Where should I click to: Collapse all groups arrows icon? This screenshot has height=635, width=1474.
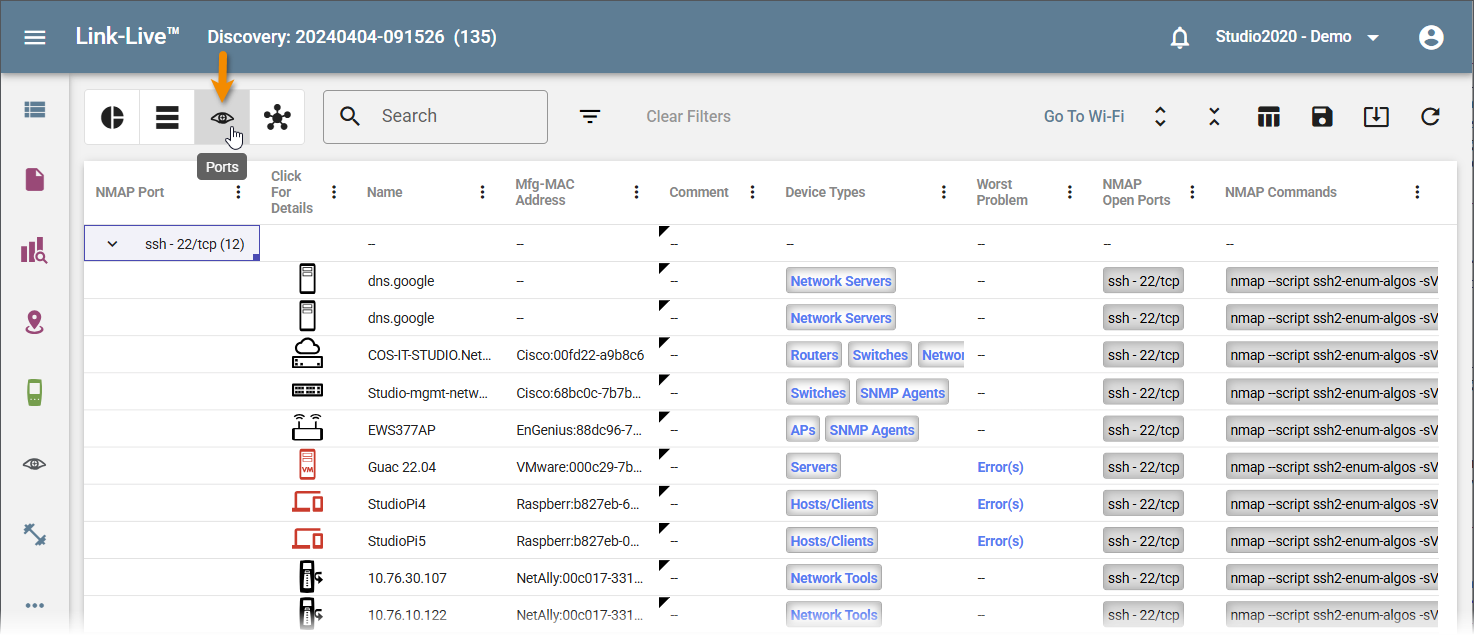[x=1214, y=117]
